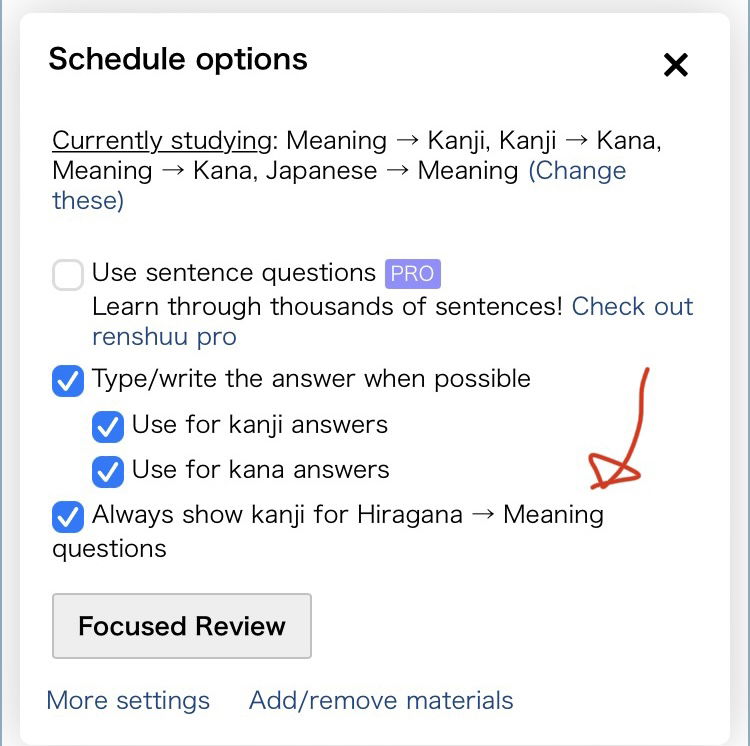This screenshot has height=746, width=750.
Task: Uncheck the Use for kana answers box
Action: [108, 471]
